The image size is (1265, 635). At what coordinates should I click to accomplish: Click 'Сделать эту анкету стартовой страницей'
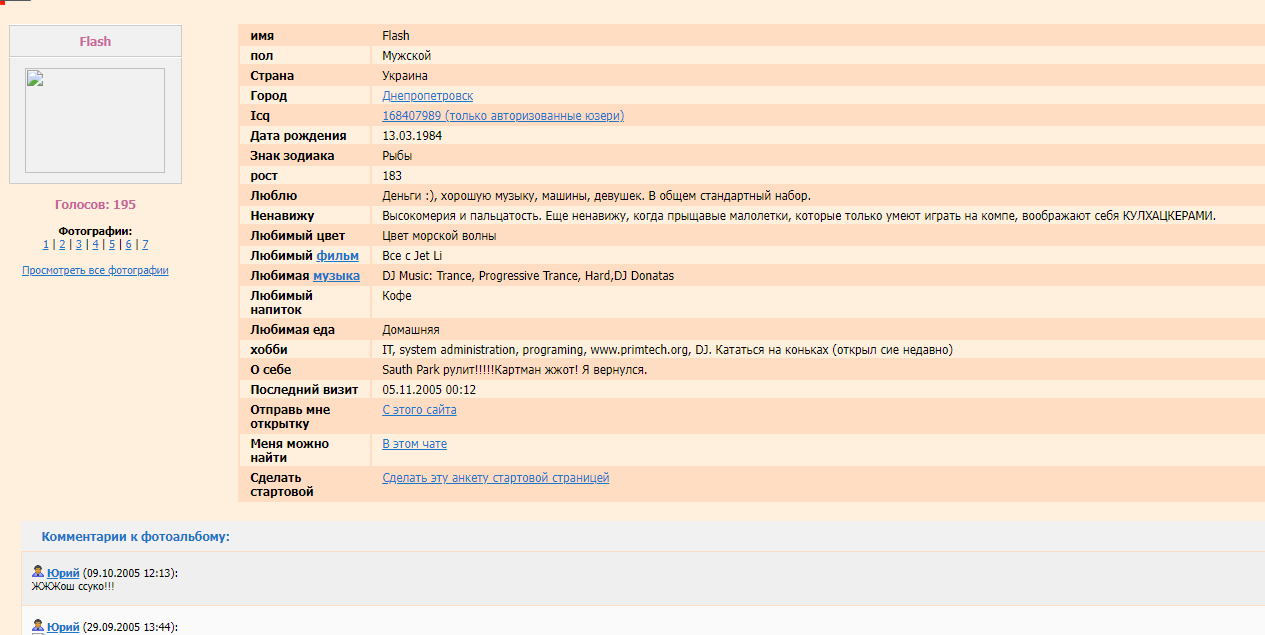[x=495, y=478]
